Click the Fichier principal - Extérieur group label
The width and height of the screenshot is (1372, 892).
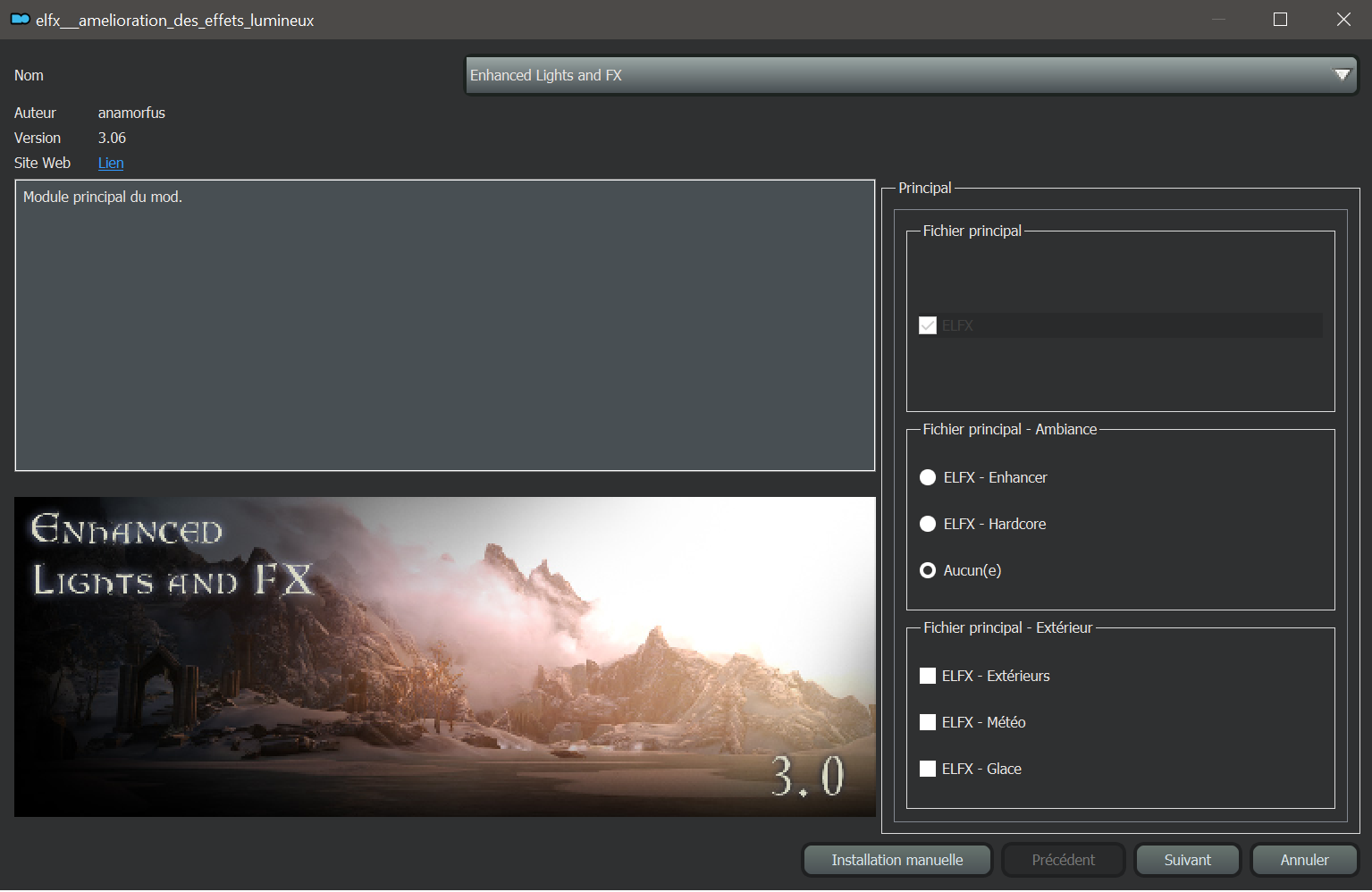1007,627
